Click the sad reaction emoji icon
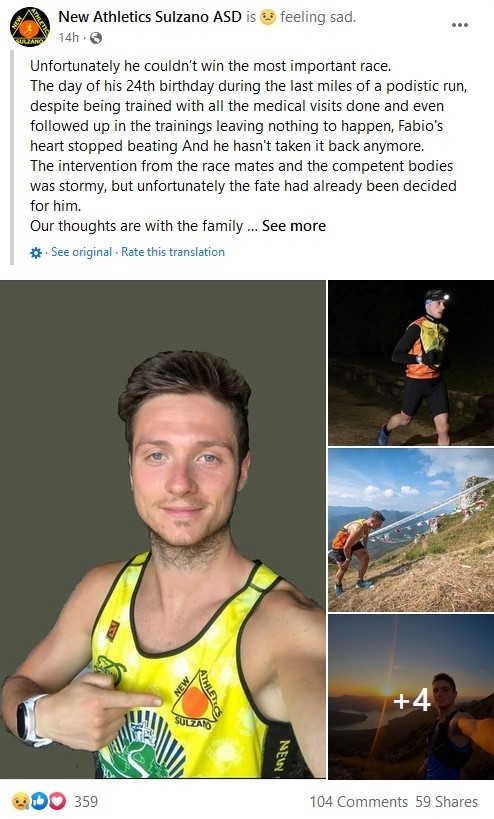This screenshot has width=494, height=819. point(20,801)
